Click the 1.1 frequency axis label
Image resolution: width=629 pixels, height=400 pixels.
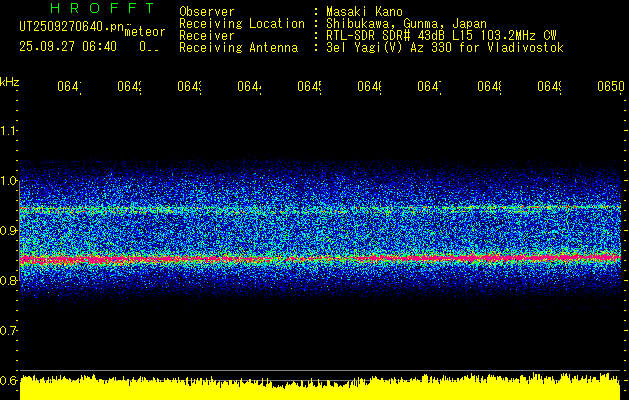point(8,131)
